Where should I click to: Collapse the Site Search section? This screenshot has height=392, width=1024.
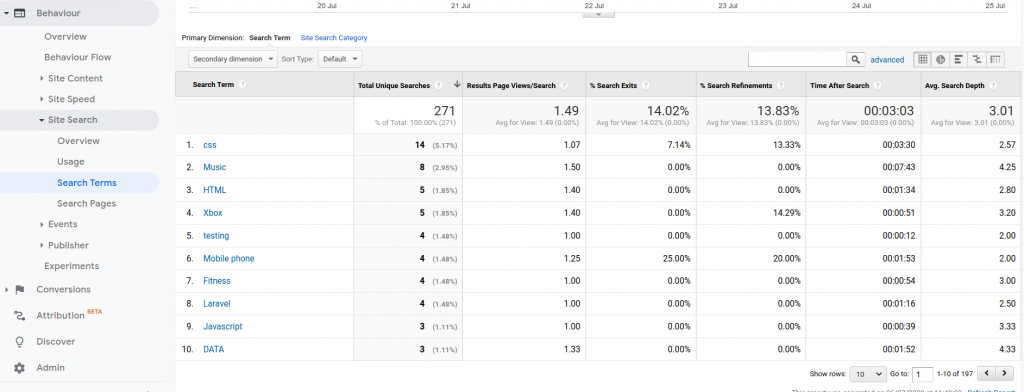tap(42, 120)
